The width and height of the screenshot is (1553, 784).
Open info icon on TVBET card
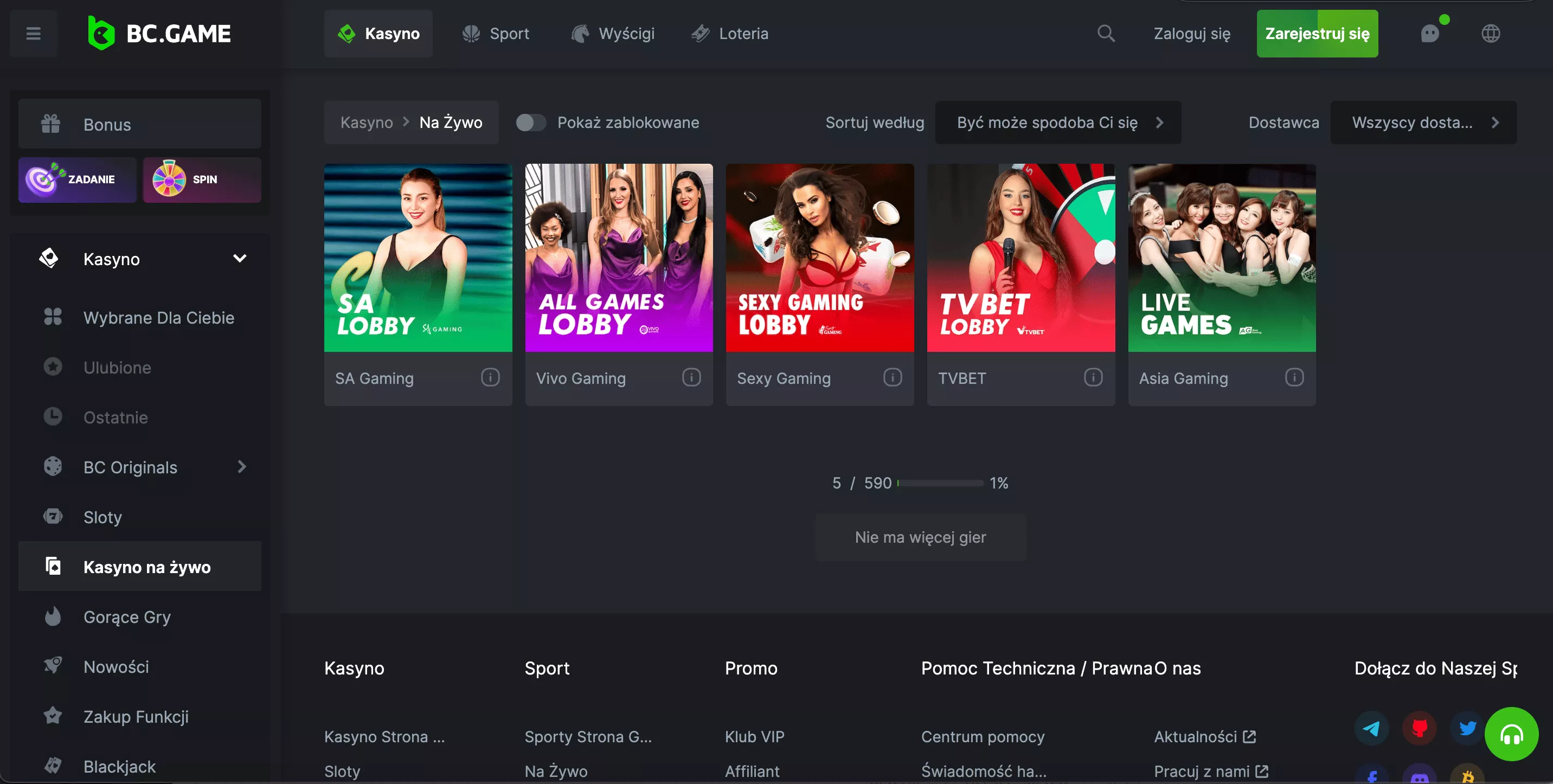(x=1093, y=378)
